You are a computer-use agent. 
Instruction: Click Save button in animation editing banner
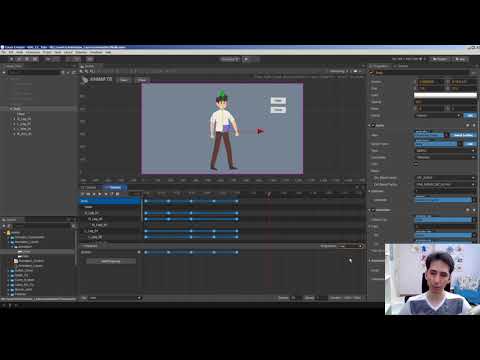click(x=124, y=80)
